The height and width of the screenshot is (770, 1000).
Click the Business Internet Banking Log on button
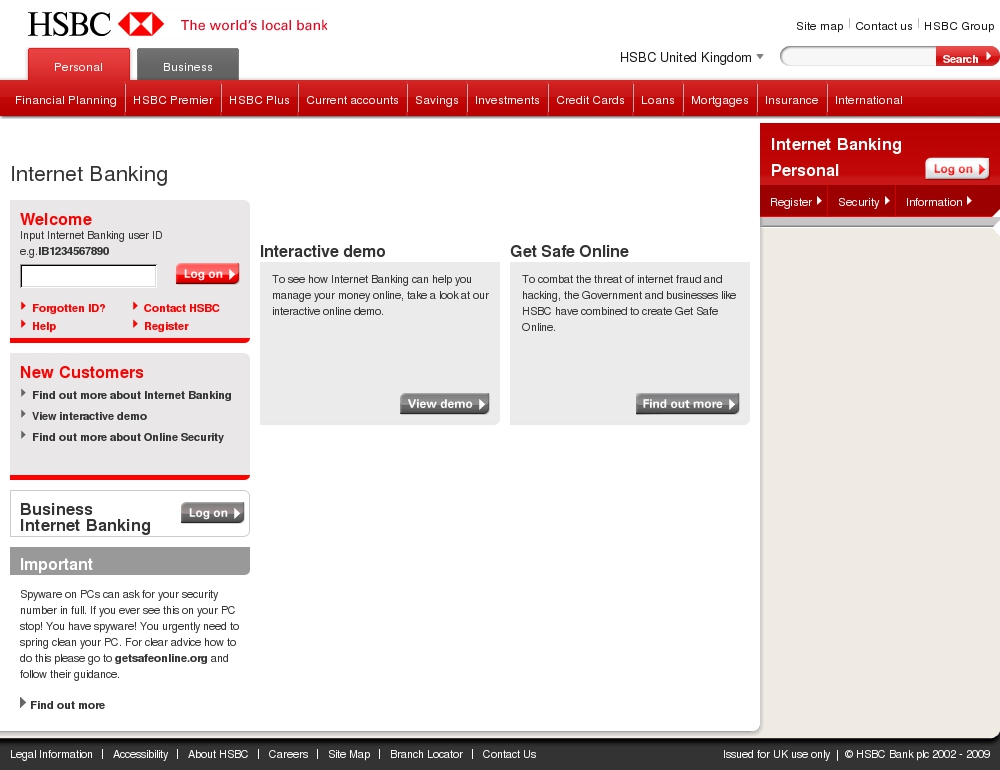click(x=212, y=513)
